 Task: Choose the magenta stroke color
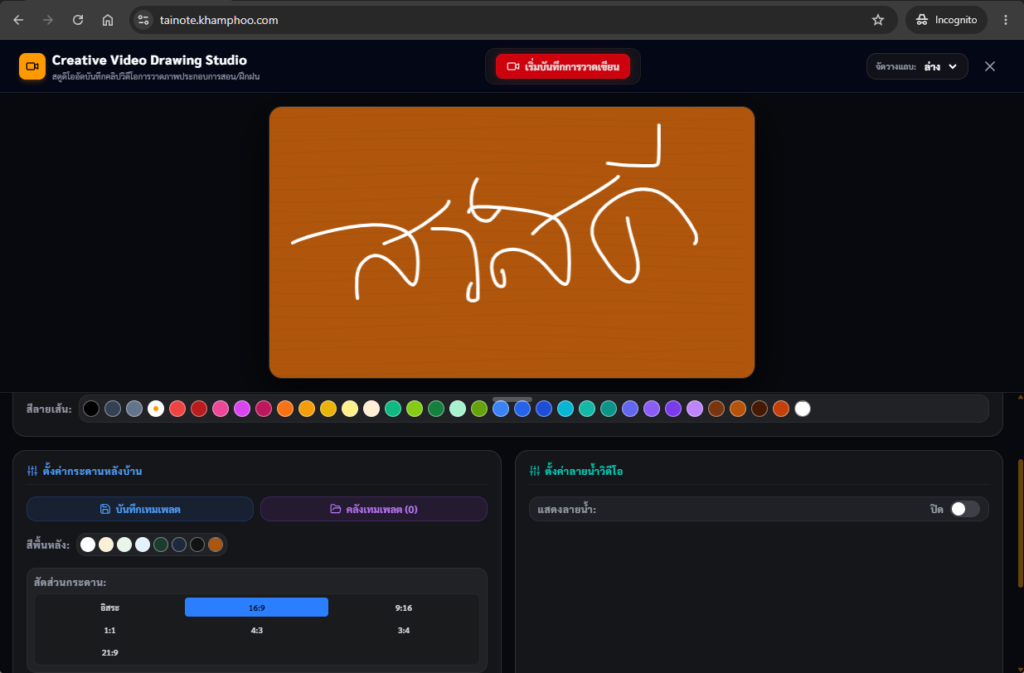[242, 409]
